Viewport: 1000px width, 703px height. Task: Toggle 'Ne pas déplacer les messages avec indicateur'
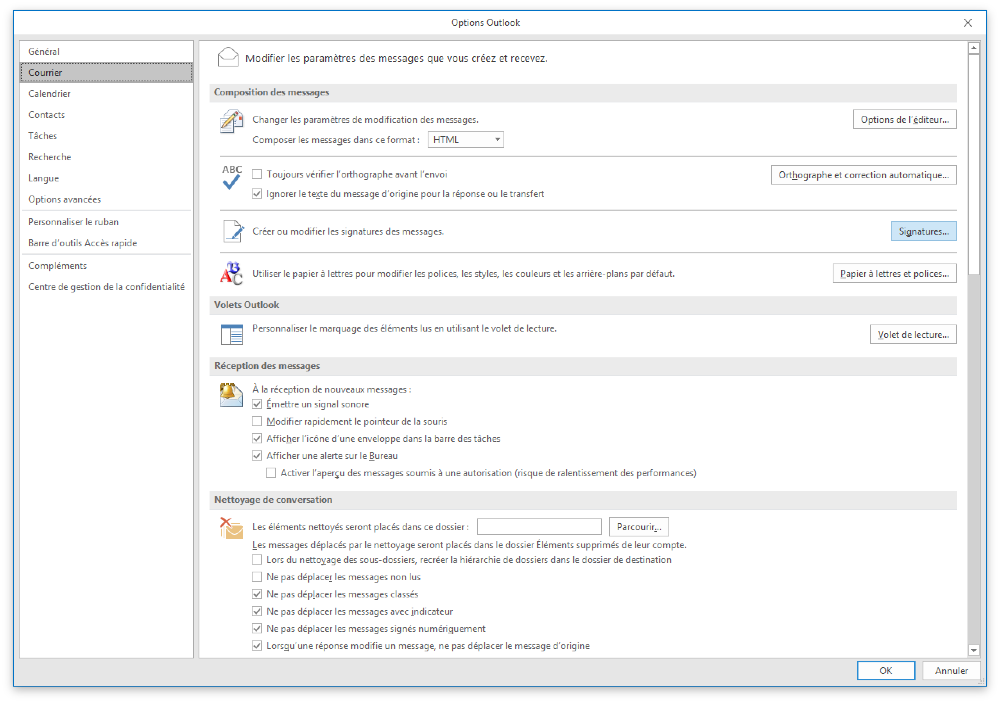click(x=257, y=612)
